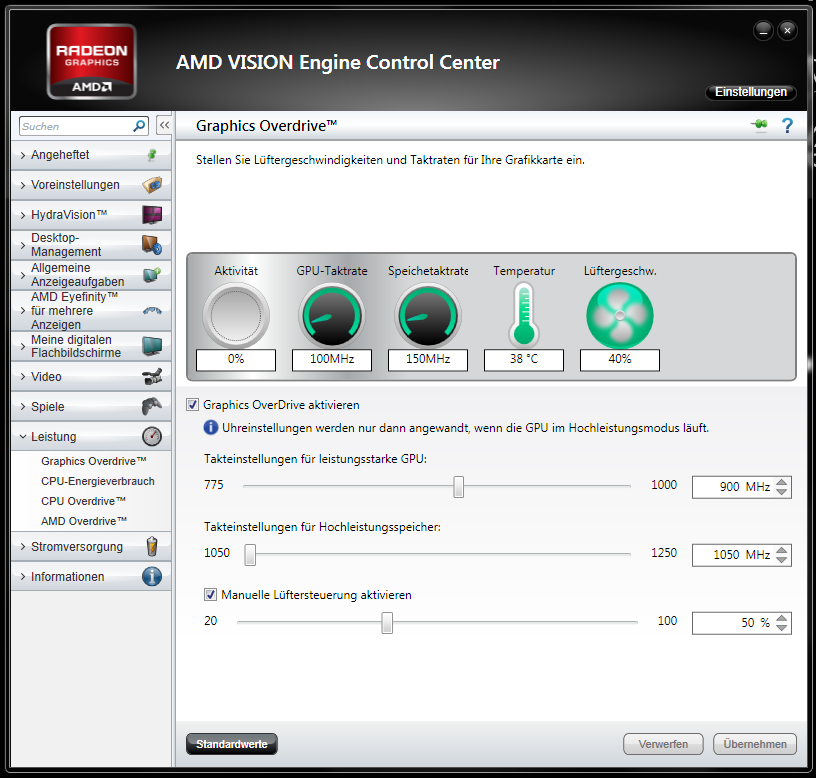This screenshot has height=778, width=816.
Task: Click the AMD Eyefinity icon
Action: [x=152, y=311]
